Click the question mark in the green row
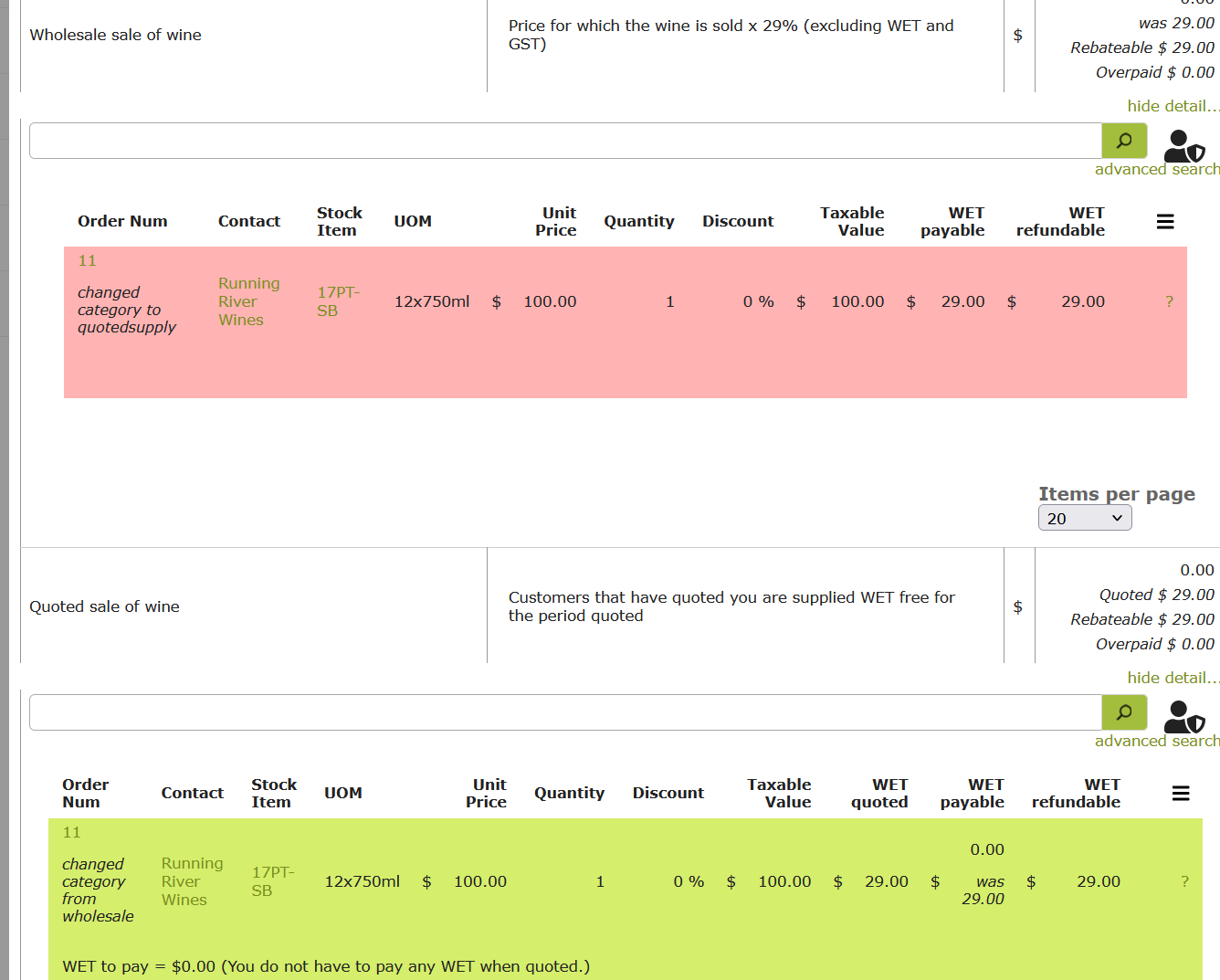Viewport: 1220px width, 980px height. pyautogui.click(x=1184, y=881)
